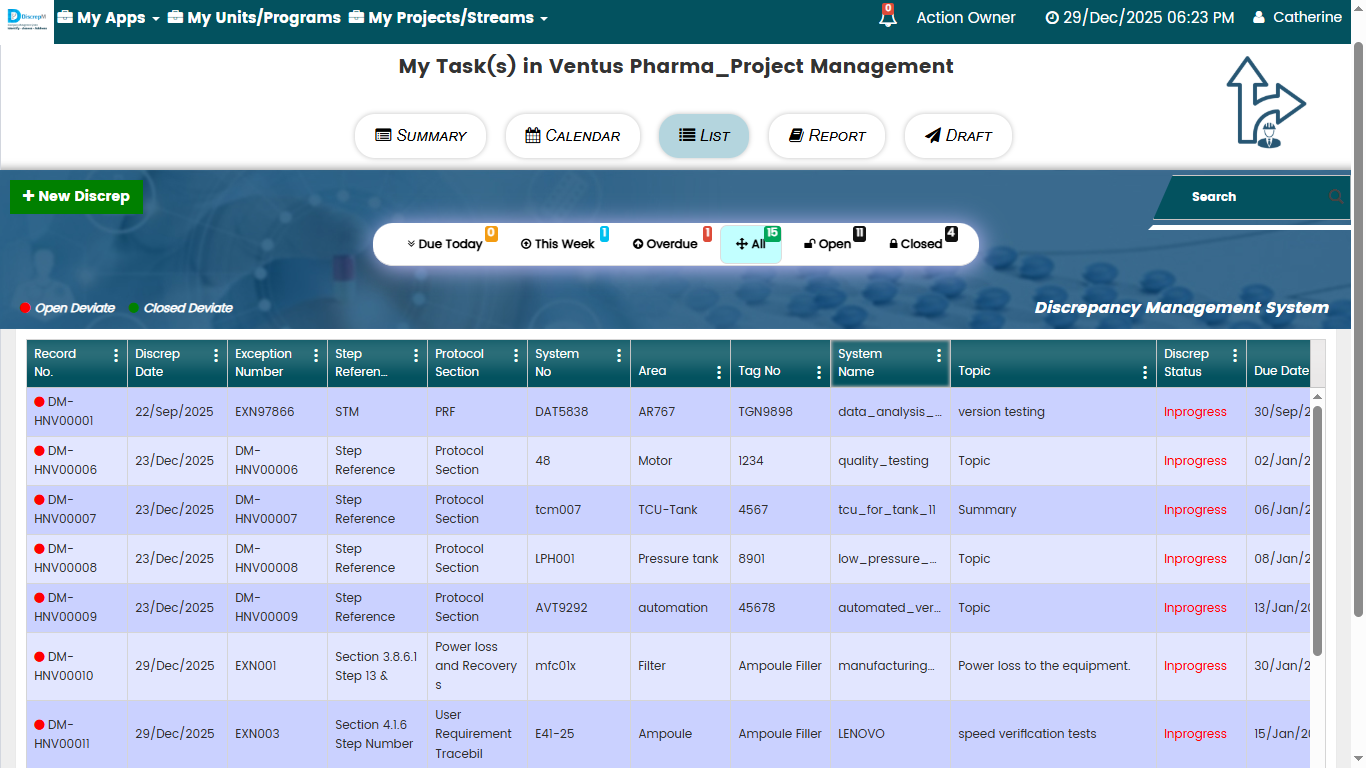The height and width of the screenshot is (768, 1366).
Task: Open My Units/Programs link
Action: (254, 18)
